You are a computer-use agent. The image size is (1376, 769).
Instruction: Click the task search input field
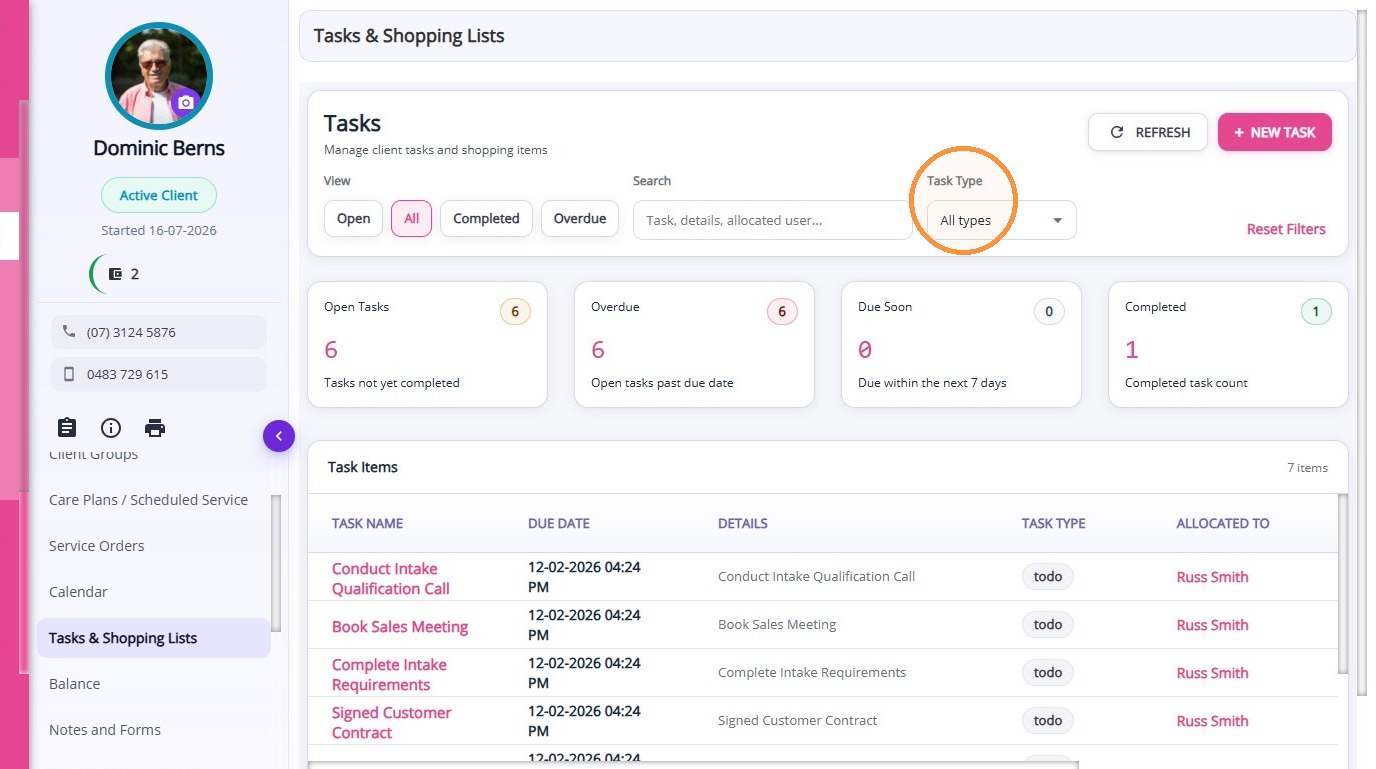pyautogui.click(x=772, y=220)
